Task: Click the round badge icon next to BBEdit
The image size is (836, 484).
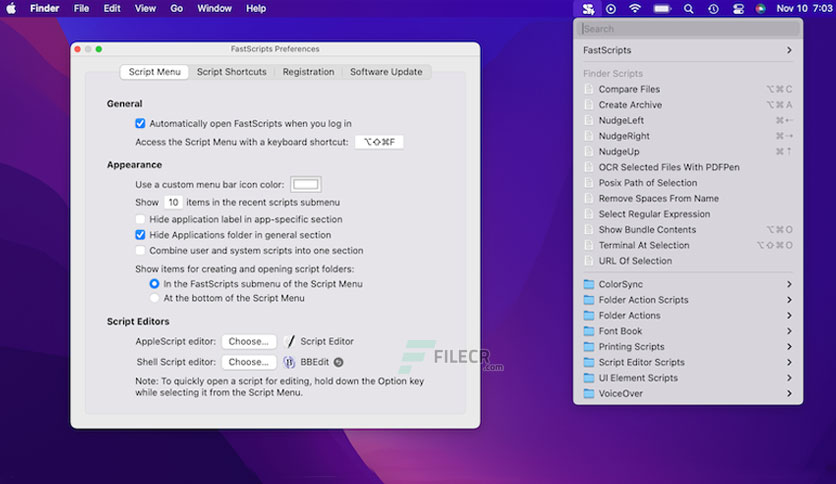Action: pyautogui.click(x=338, y=362)
